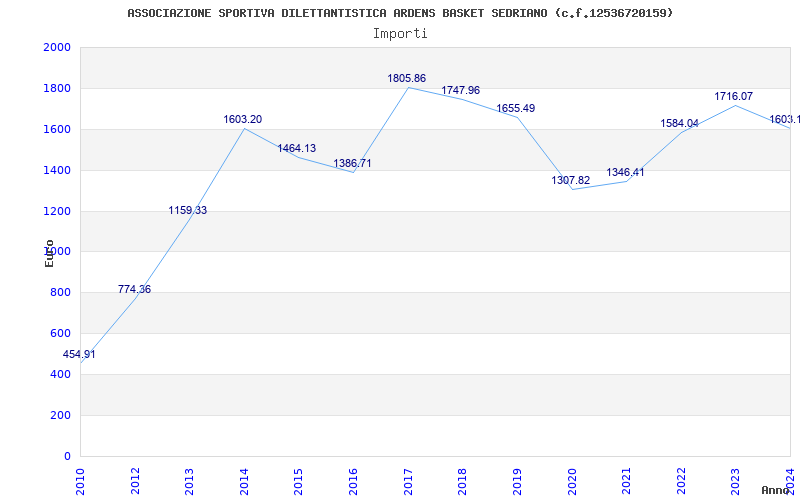Click the 2013 x-axis year label

[x=189, y=481]
